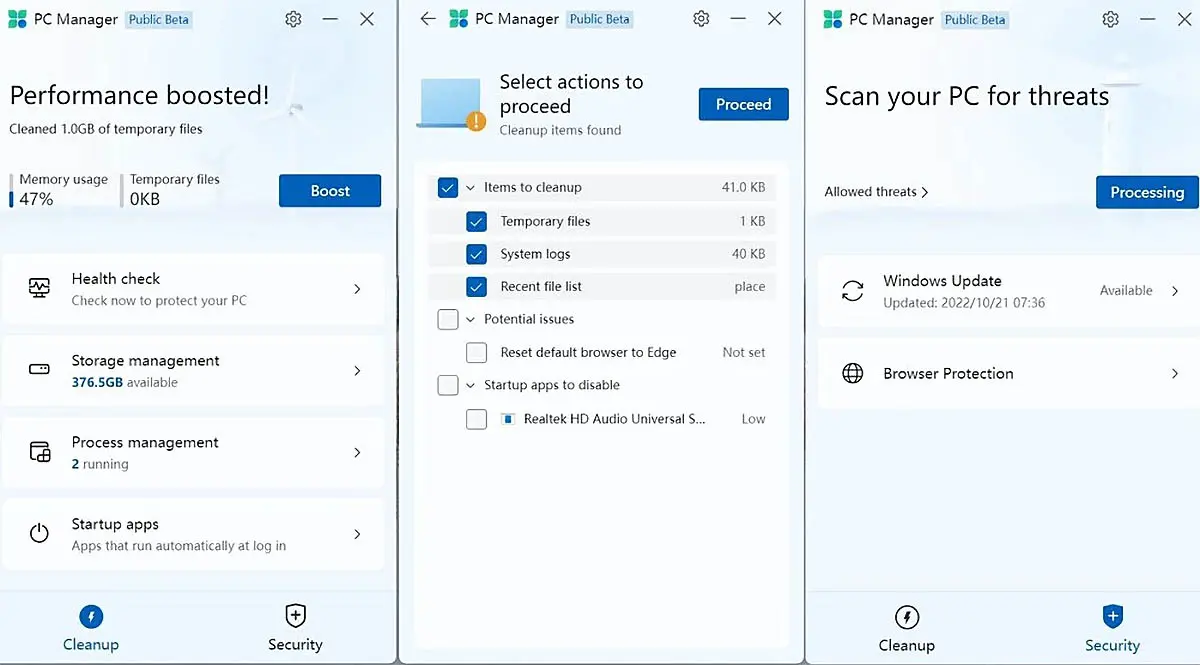Click PC Manager logo in middle window
Image resolution: width=1200 pixels, height=665 pixels.
point(459,19)
